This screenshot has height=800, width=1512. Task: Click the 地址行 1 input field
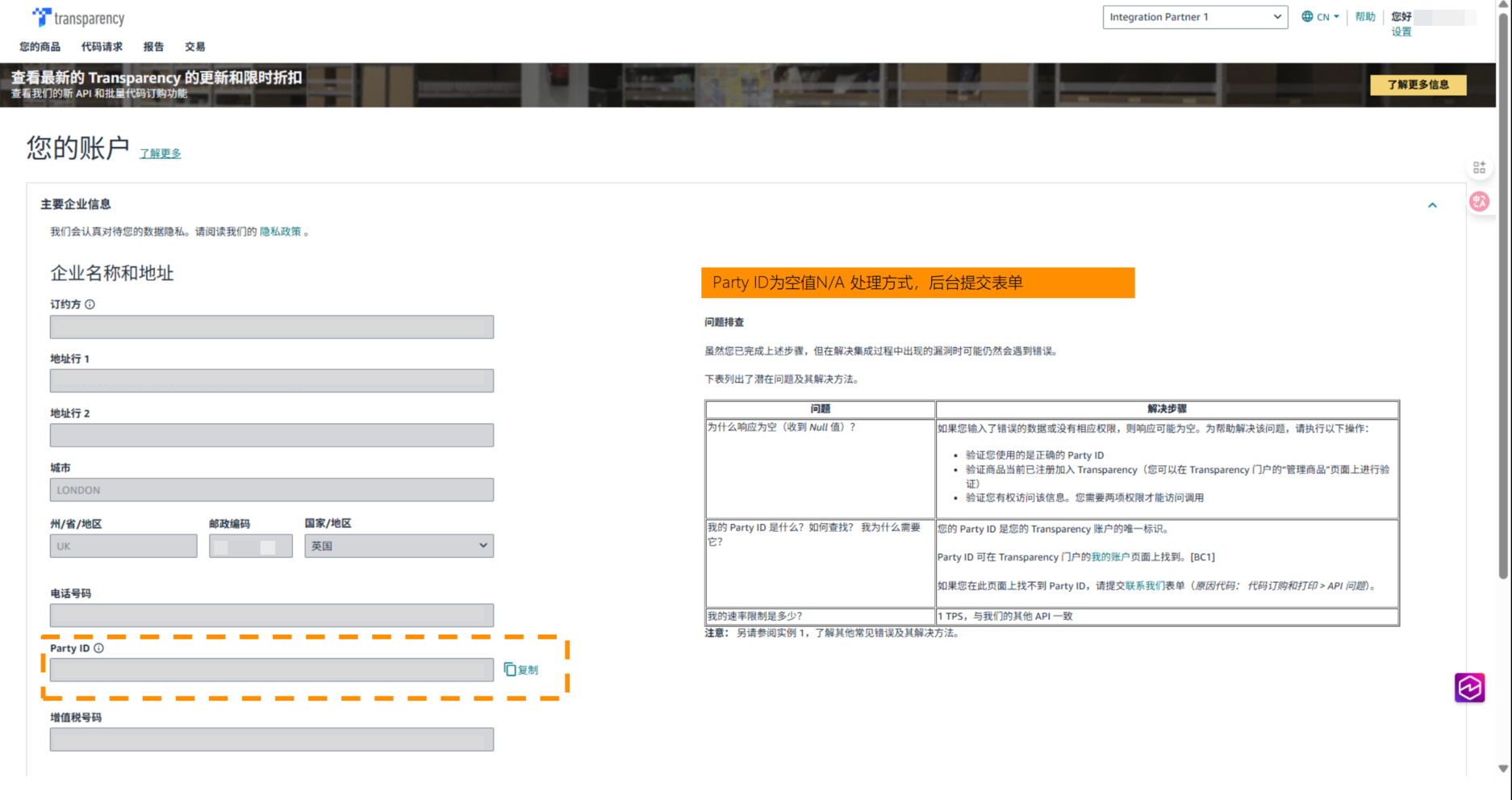272,381
